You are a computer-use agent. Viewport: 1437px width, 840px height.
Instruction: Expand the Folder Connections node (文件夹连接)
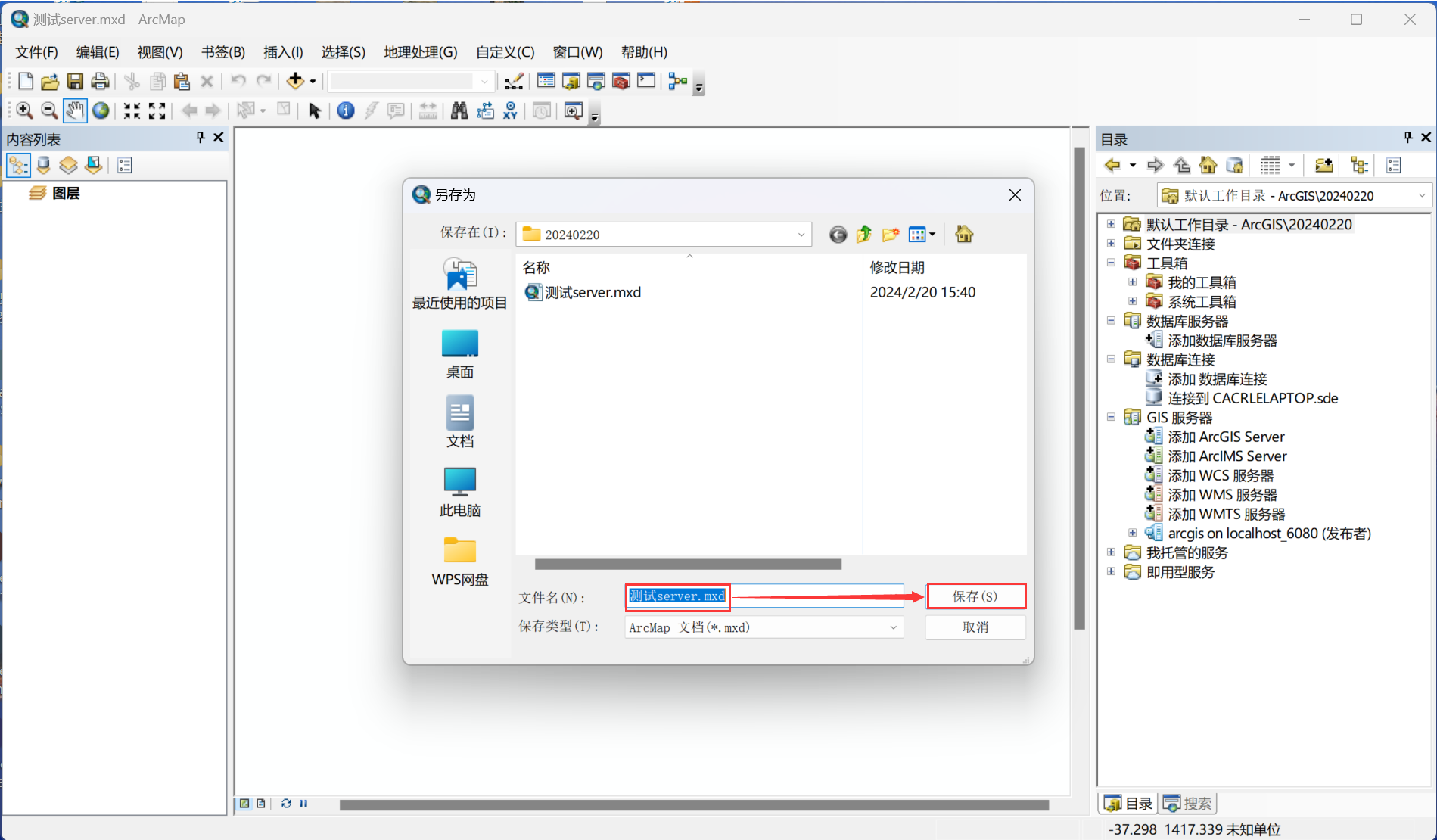[x=1111, y=243]
